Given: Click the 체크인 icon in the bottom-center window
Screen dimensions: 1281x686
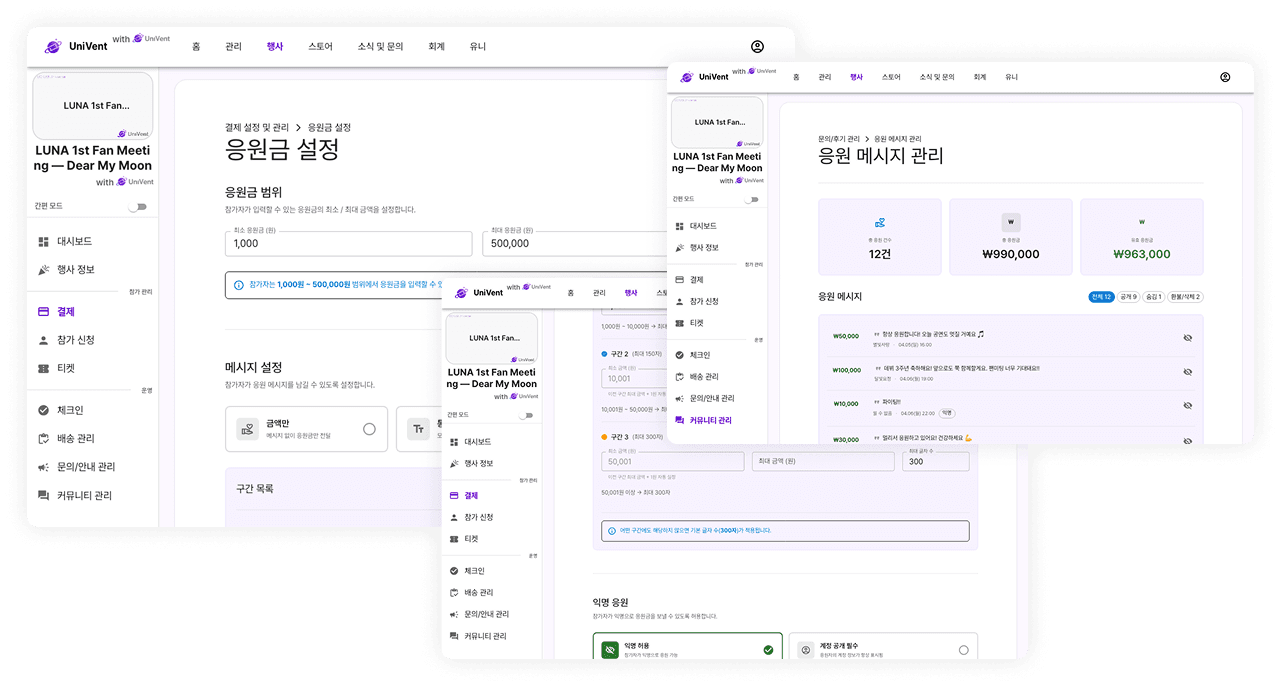Looking at the screenshot, I should tap(455, 571).
